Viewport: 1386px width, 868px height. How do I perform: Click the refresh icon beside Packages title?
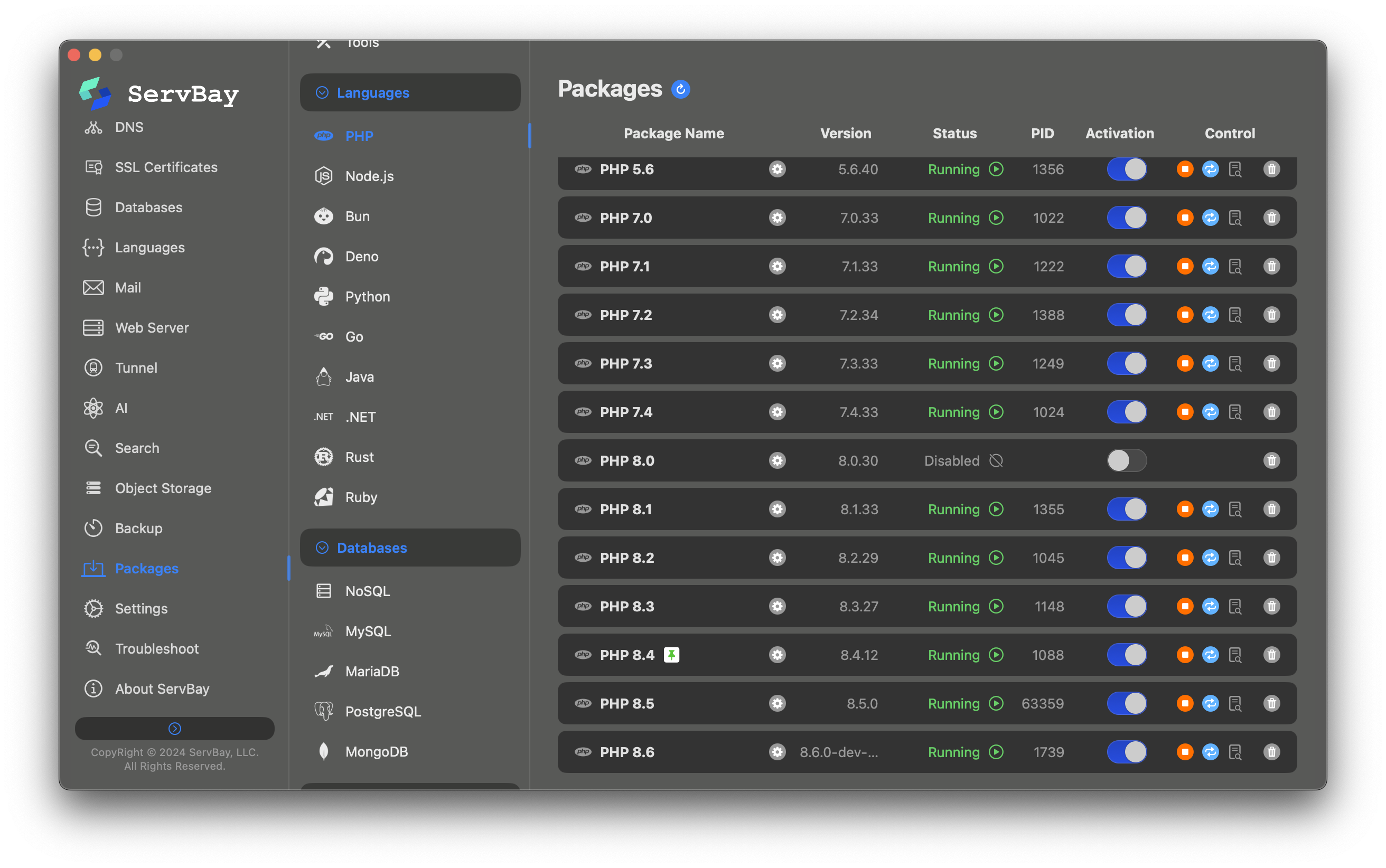[680, 89]
